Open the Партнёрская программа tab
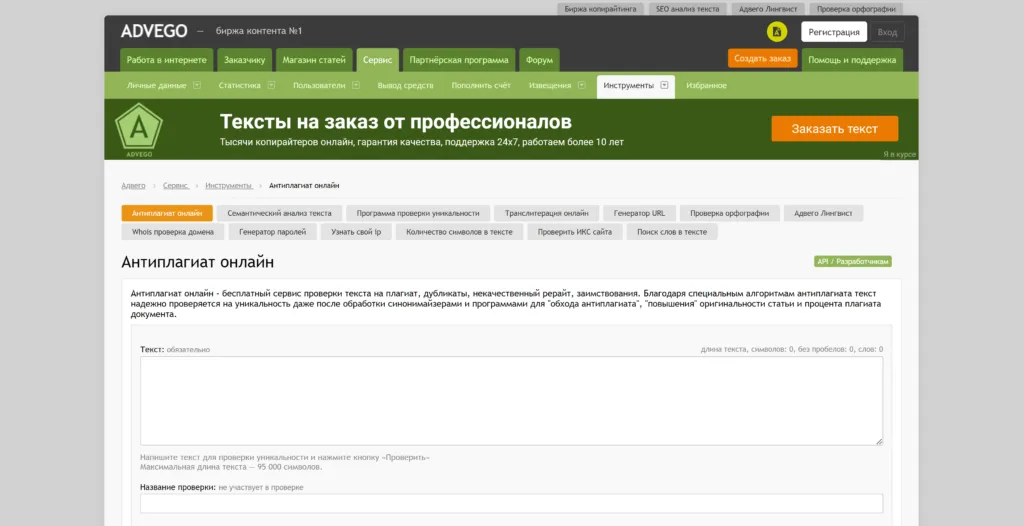This screenshot has height=526, width=1024. [x=459, y=60]
